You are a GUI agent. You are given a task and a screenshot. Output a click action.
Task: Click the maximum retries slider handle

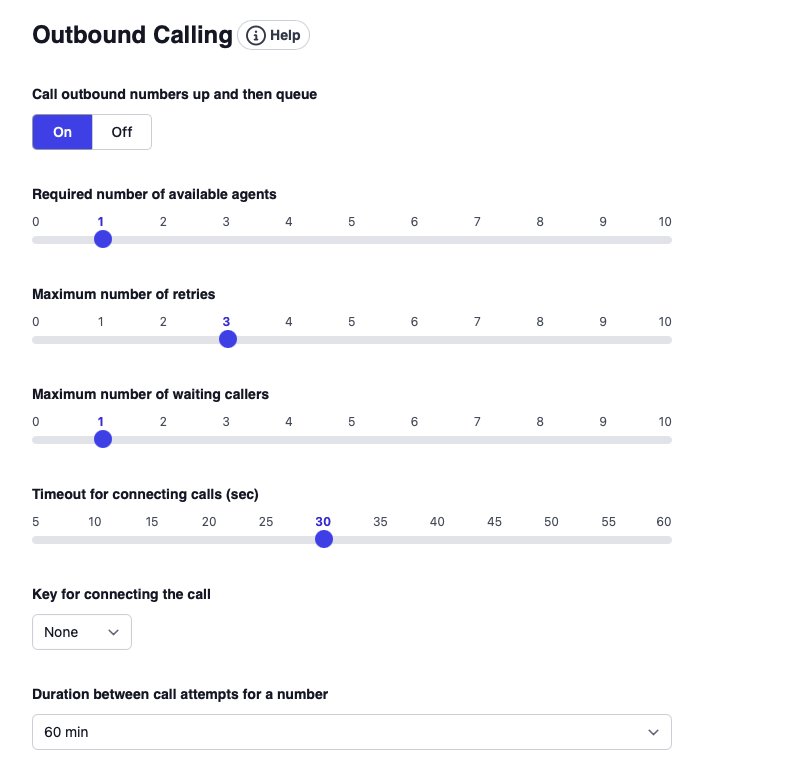227,339
